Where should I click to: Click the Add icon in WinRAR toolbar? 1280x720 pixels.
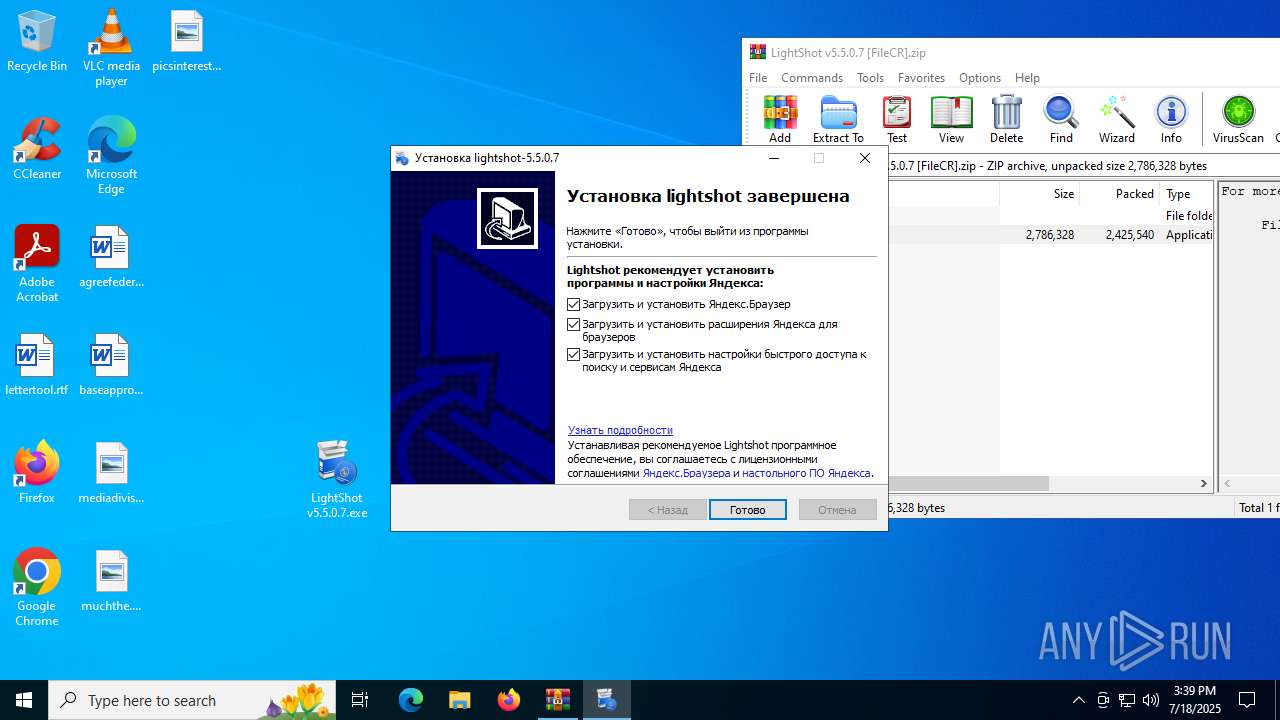tap(780, 119)
